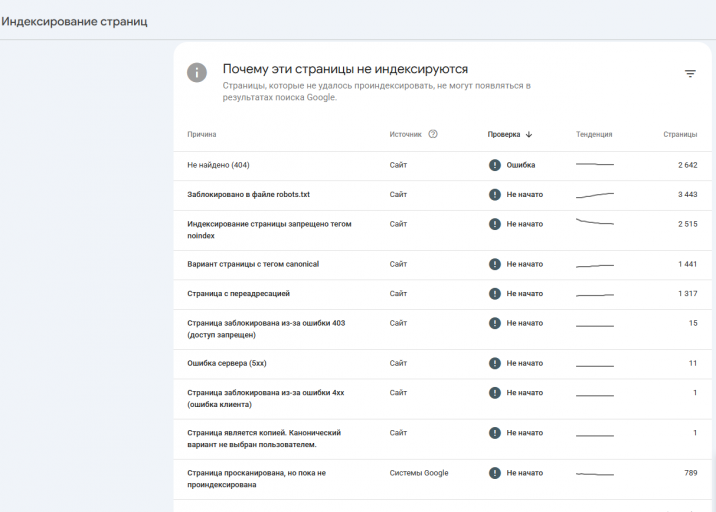Open the noindex tag reason row

[269, 230]
